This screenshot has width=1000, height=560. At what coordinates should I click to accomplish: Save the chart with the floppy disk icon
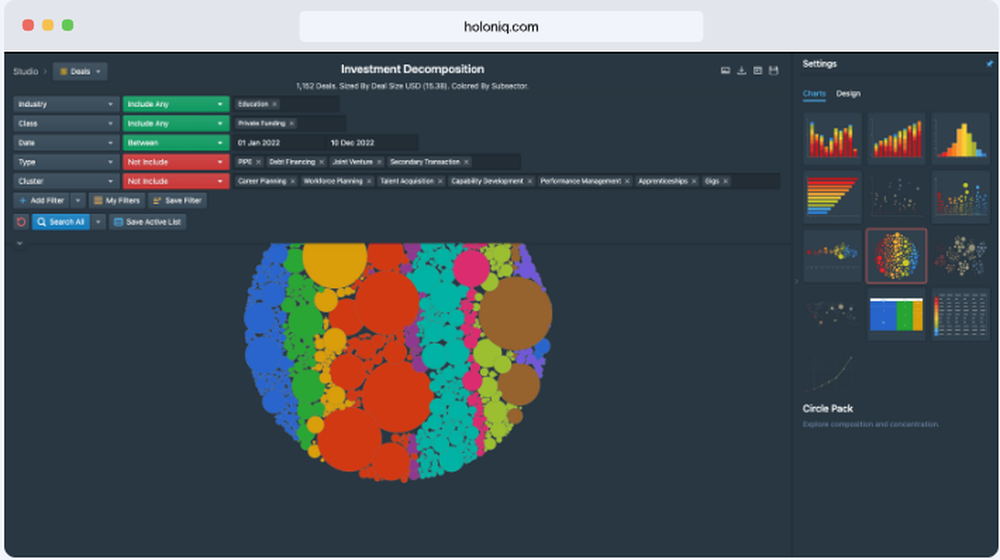773,70
